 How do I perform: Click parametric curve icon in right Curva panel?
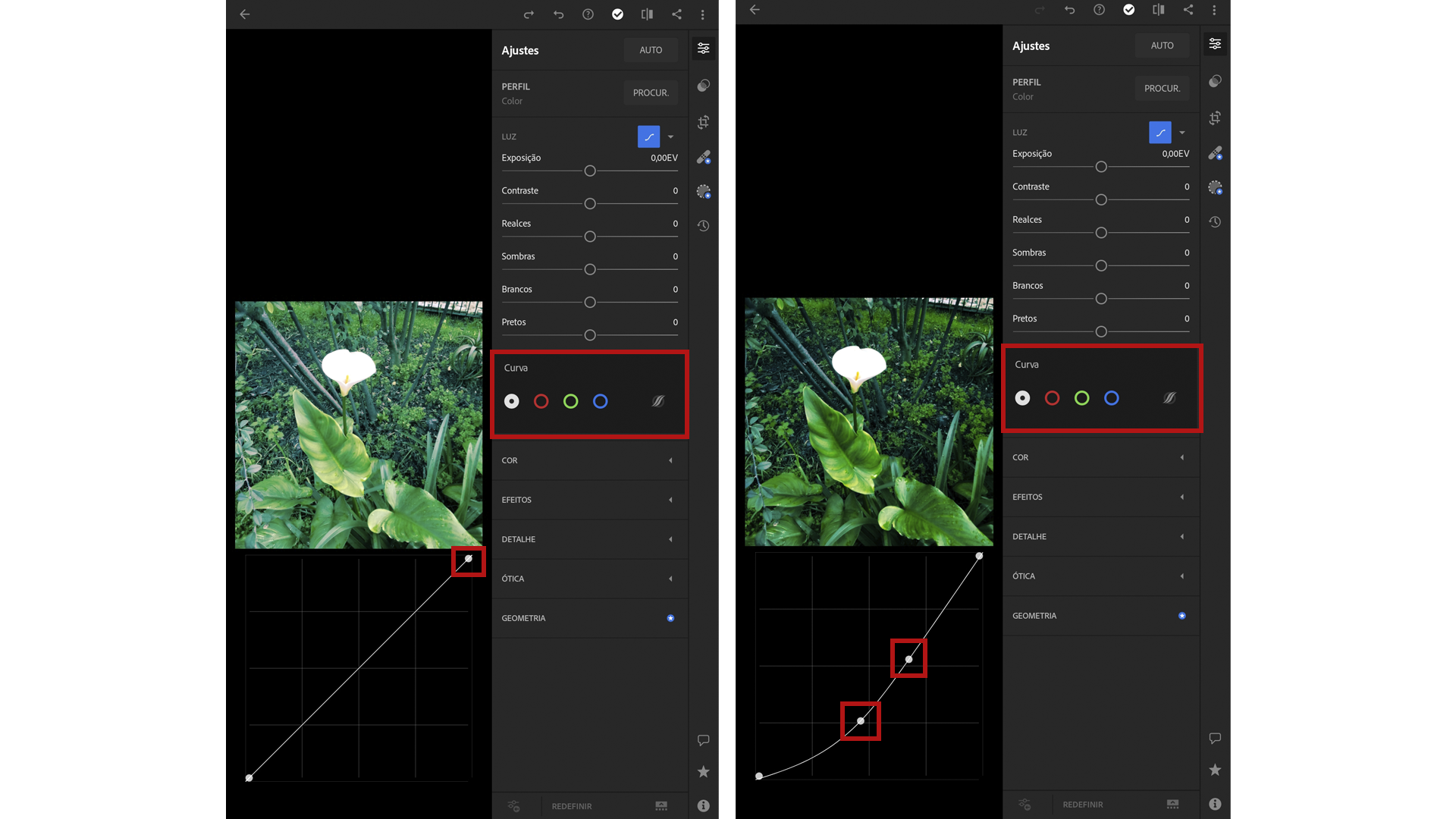click(1169, 398)
